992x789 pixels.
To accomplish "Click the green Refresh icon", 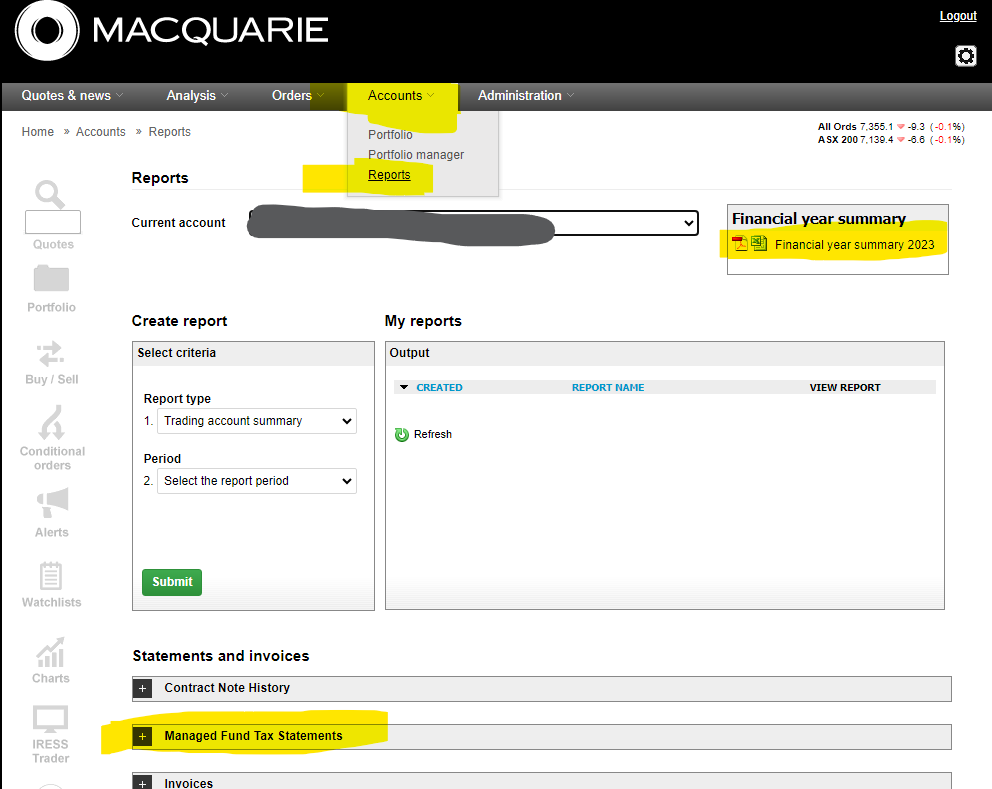I will [402, 435].
